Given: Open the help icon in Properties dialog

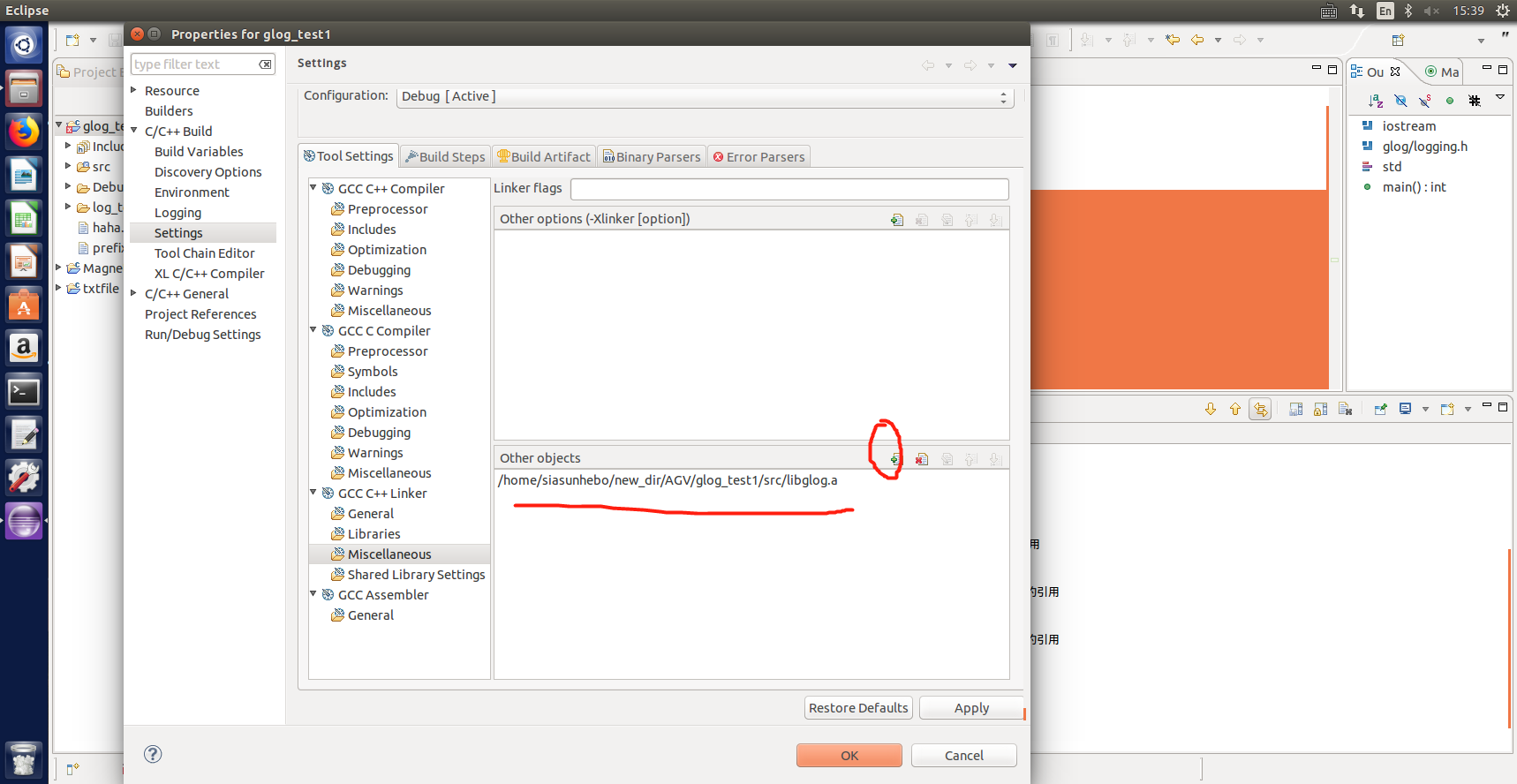Looking at the screenshot, I should (x=153, y=754).
